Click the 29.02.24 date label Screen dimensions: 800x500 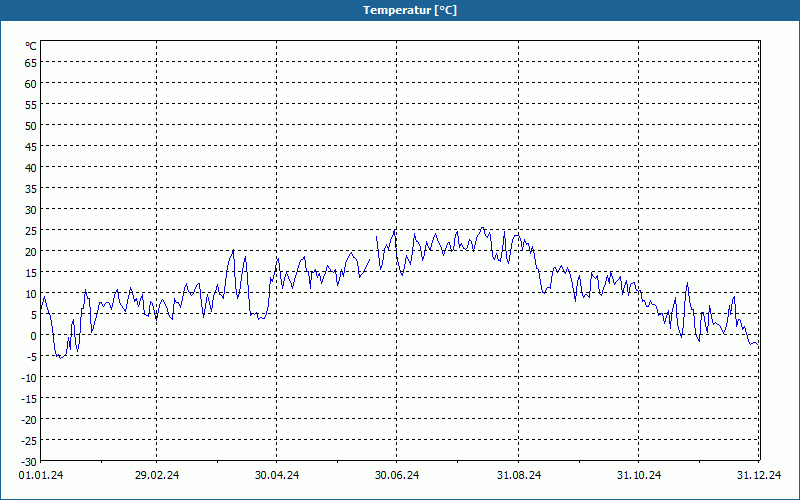tap(157, 475)
